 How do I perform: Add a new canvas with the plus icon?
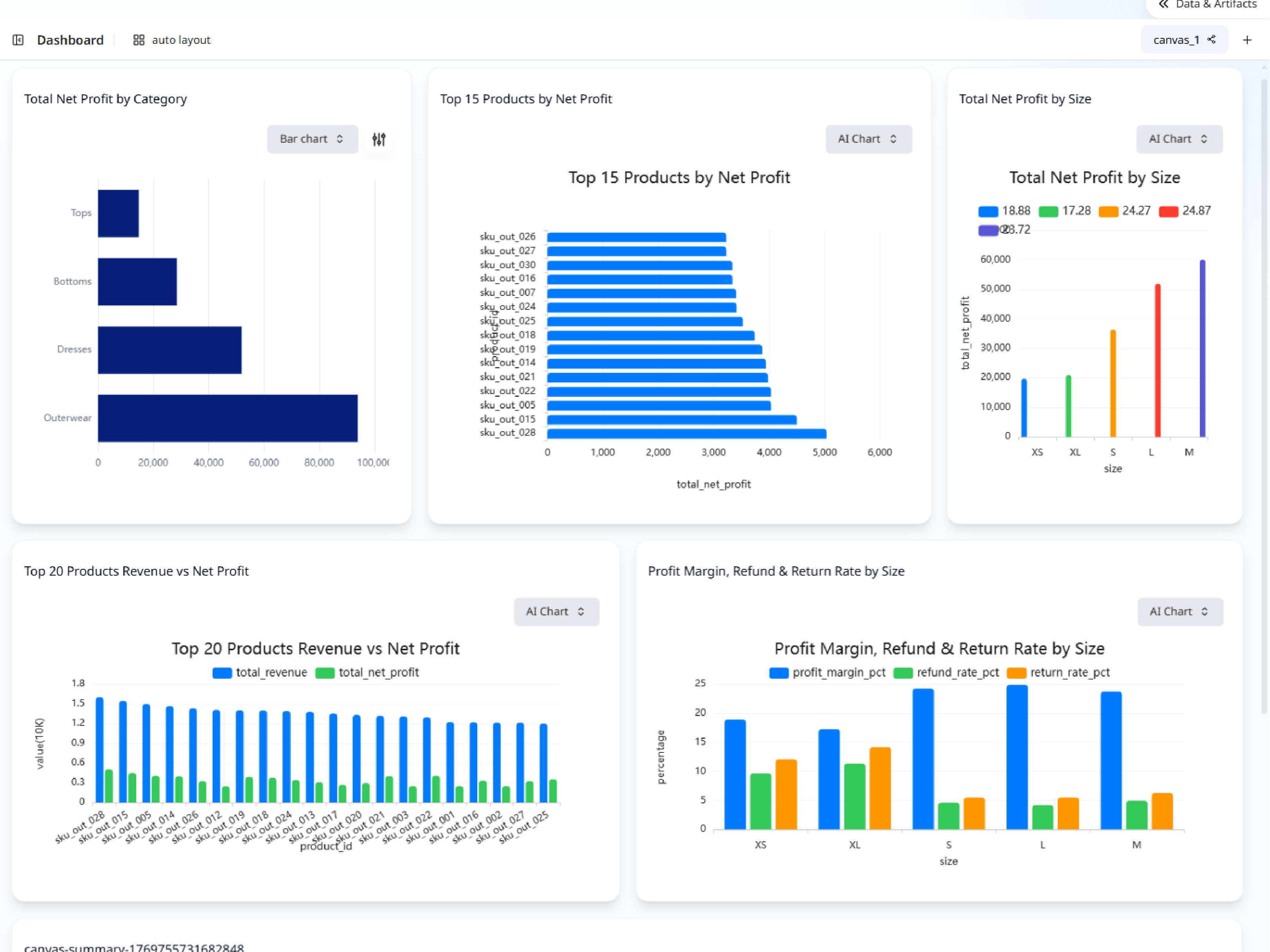[x=1247, y=40]
